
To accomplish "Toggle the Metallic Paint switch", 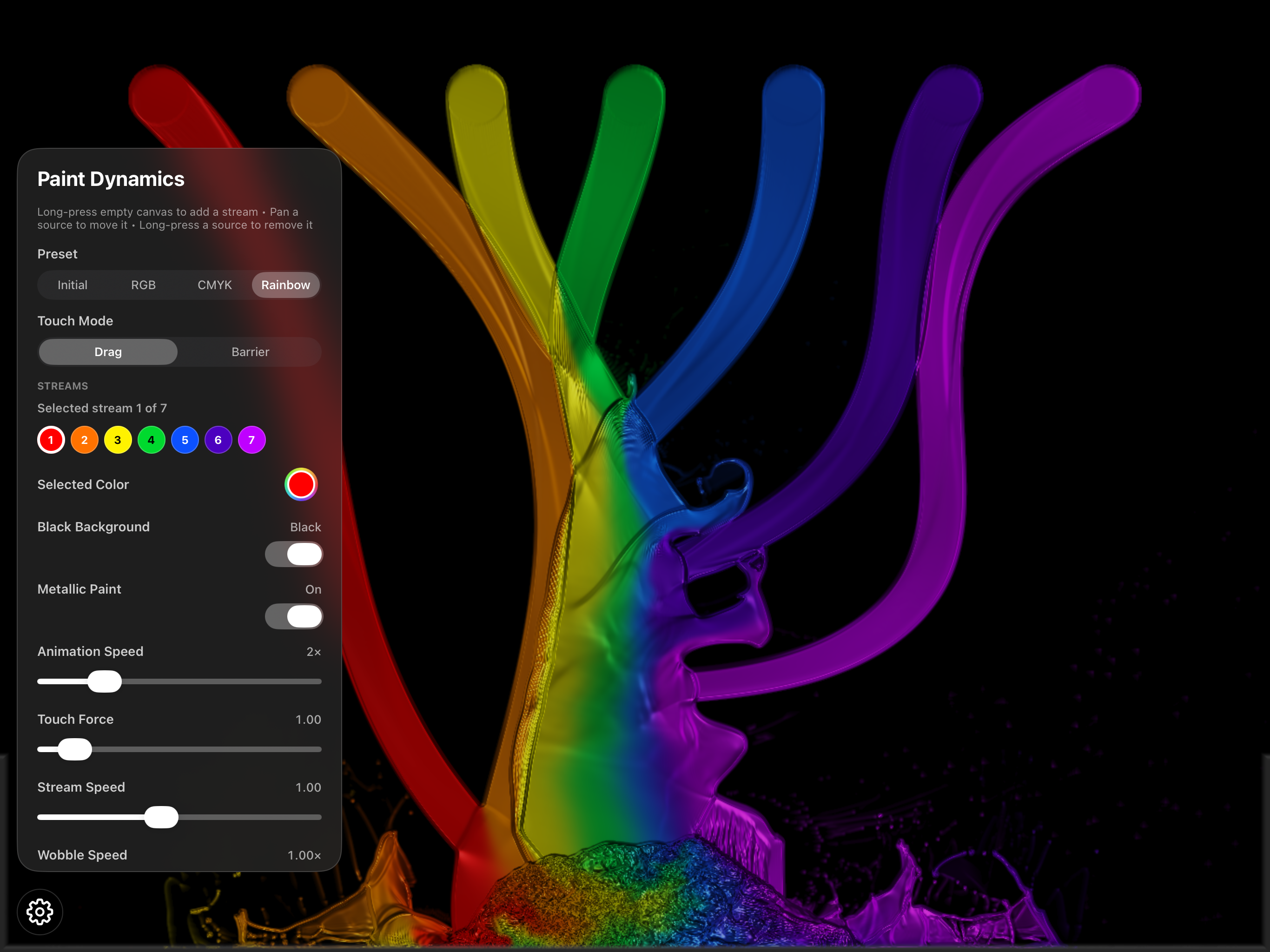I will (x=294, y=617).
